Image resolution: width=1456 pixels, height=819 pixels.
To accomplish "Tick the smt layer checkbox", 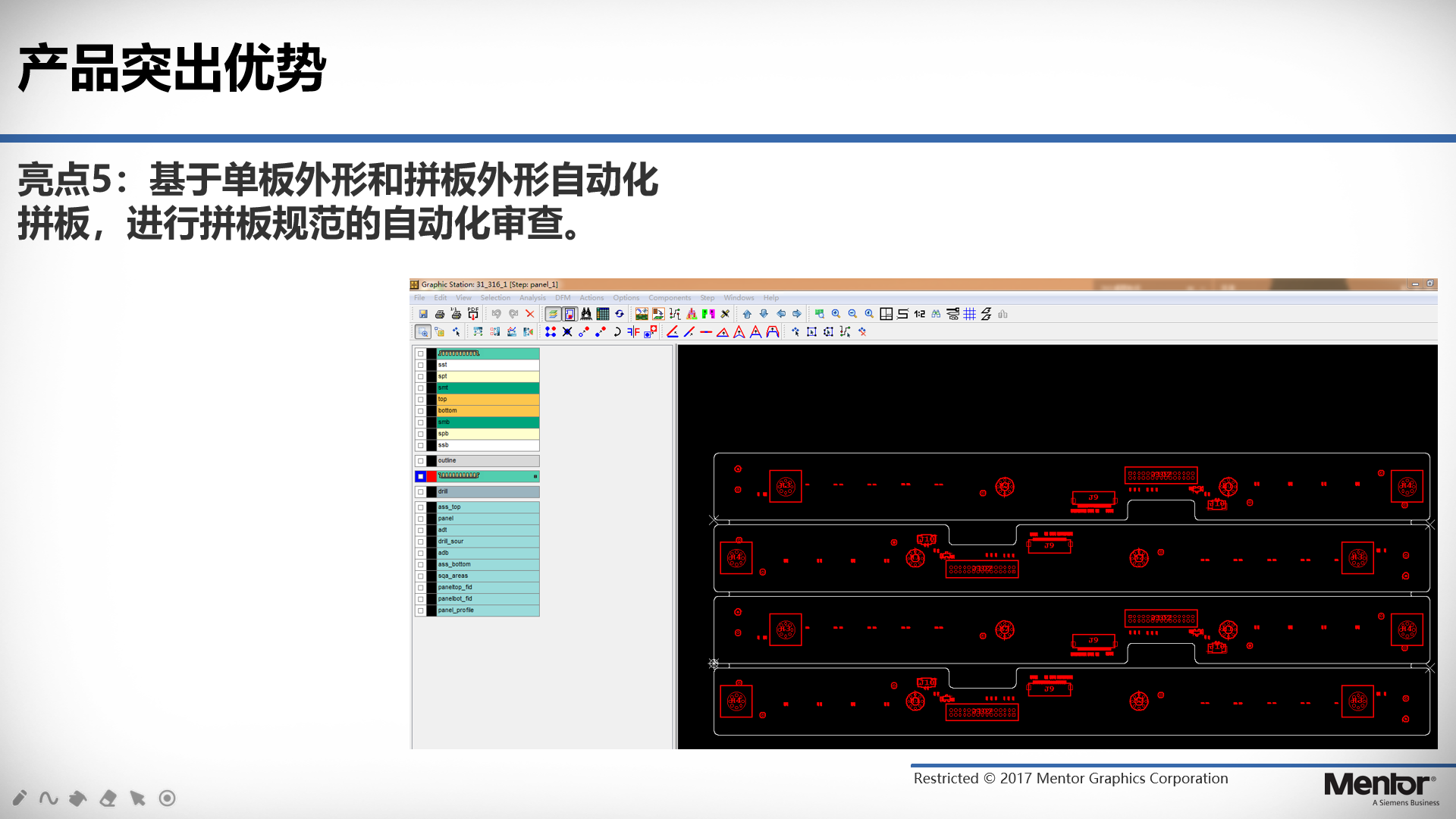I will coord(421,388).
